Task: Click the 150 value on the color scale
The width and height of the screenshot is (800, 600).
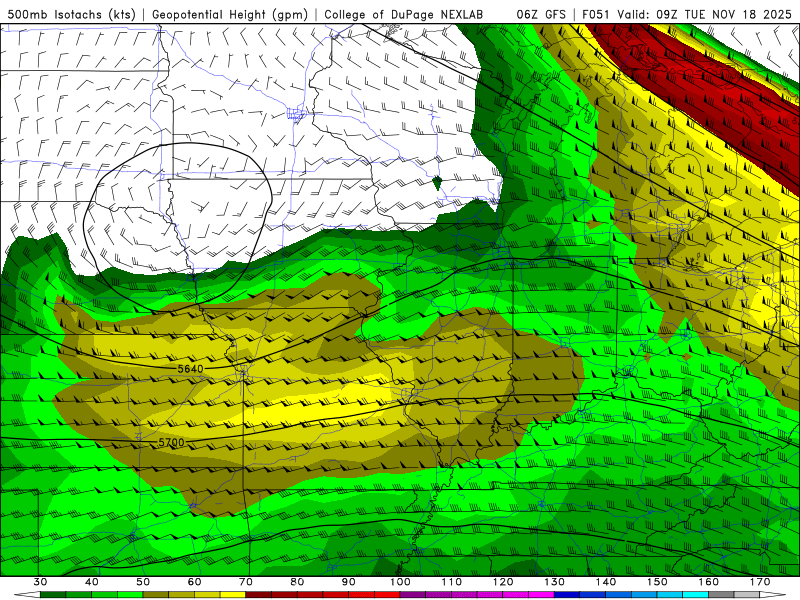Action: point(657,582)
